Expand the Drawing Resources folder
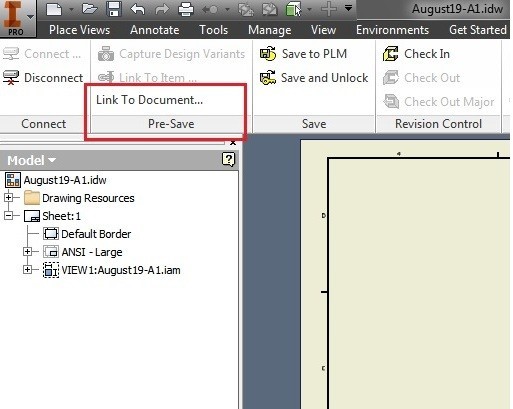This screenshot has height=409, width=513. coord(9,198)
